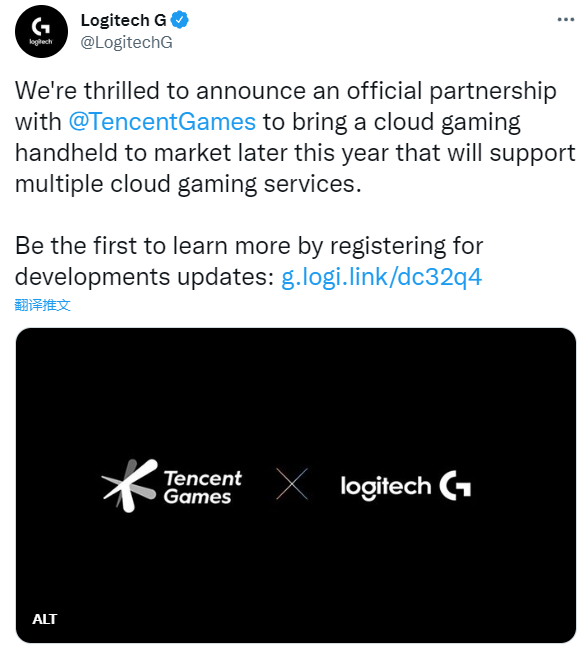
Task: Click the thin X between logos
Action: tap(292, 484)
